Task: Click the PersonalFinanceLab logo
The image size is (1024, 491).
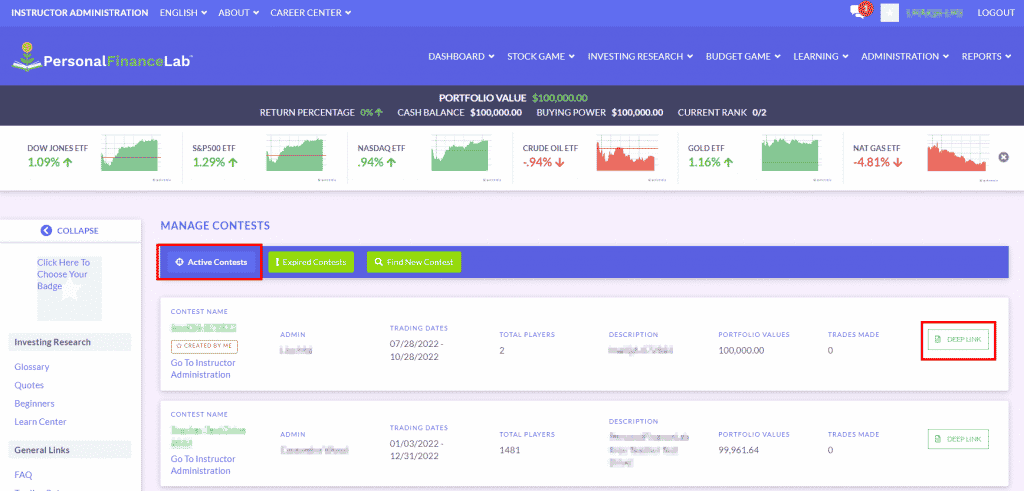Action: (103, 57)
